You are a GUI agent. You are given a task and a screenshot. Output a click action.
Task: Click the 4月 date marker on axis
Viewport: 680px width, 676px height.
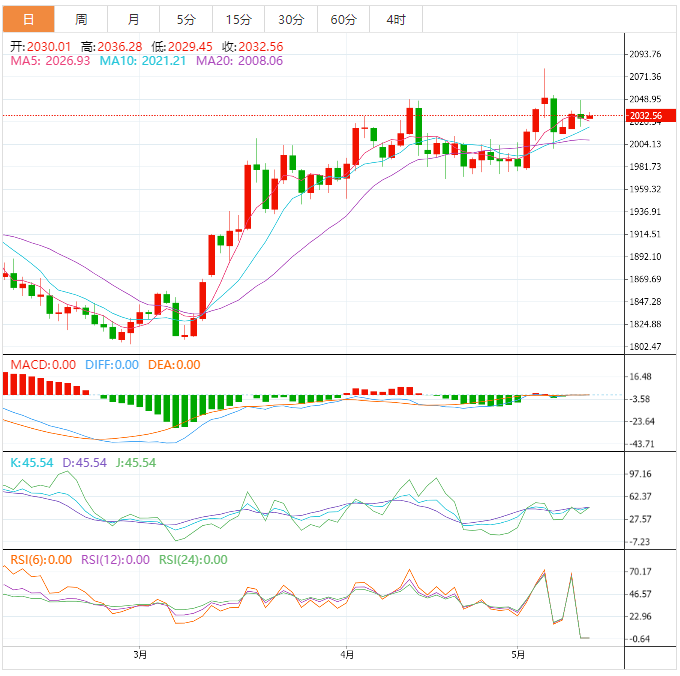346,656
